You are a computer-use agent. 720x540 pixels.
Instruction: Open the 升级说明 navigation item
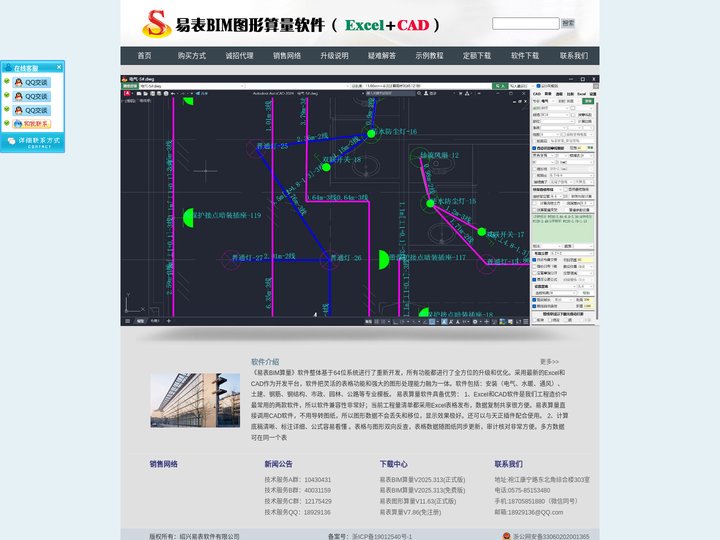[334, 56]
